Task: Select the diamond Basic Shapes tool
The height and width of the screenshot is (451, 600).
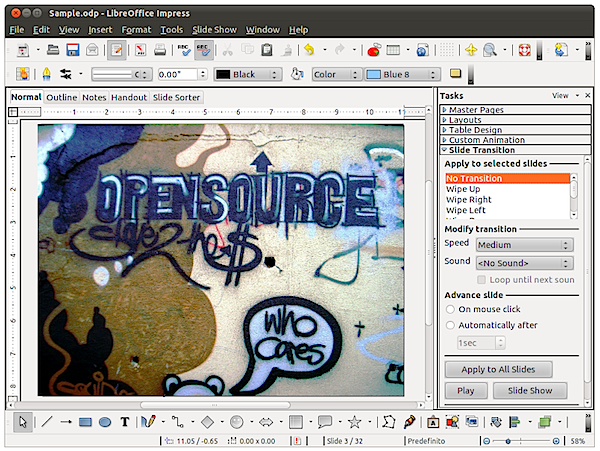Action: click(x=207, y=422)
